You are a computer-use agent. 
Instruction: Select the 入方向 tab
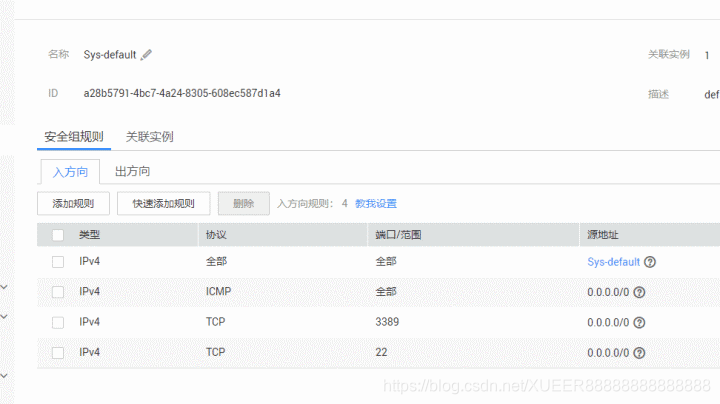point(70,172)
